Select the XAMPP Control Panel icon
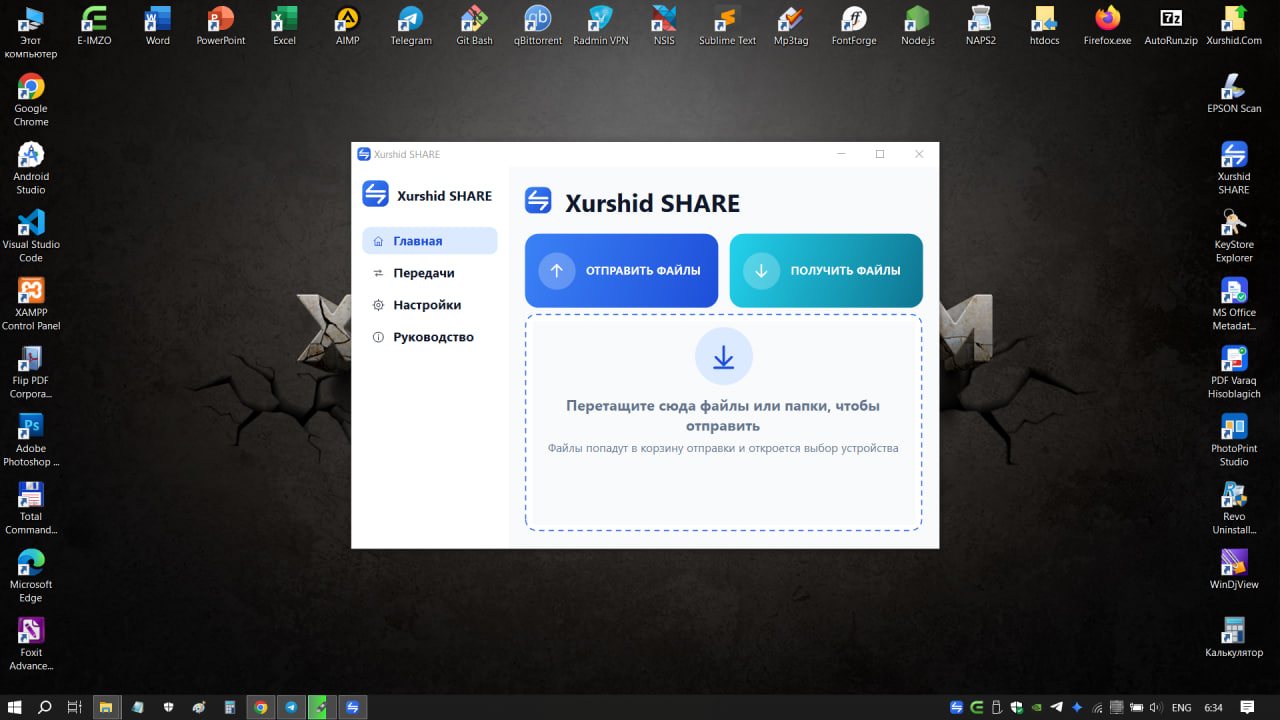 [31, 304]
